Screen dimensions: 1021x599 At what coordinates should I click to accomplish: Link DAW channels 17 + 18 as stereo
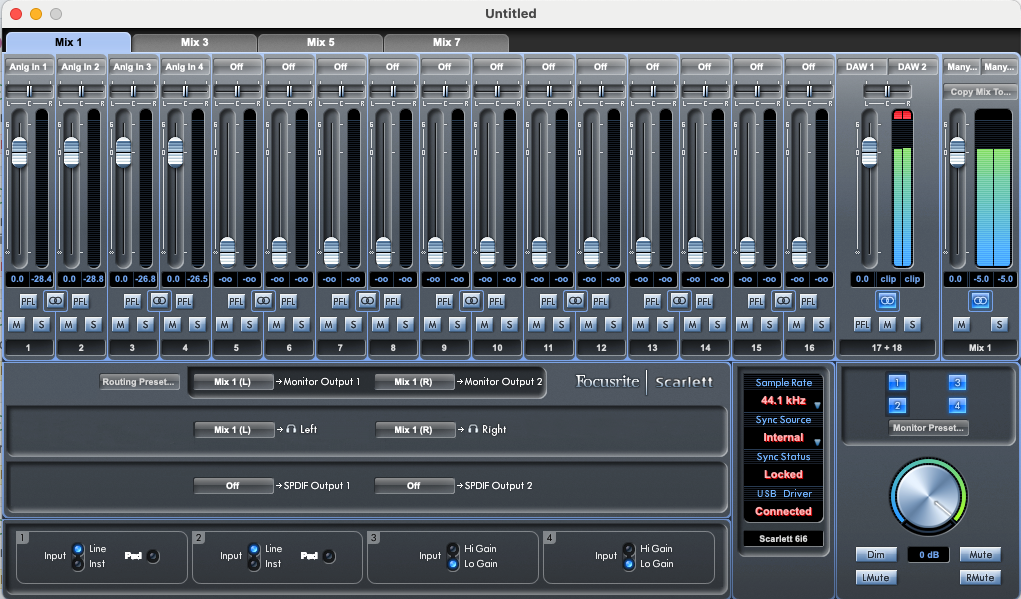point(887,300)
